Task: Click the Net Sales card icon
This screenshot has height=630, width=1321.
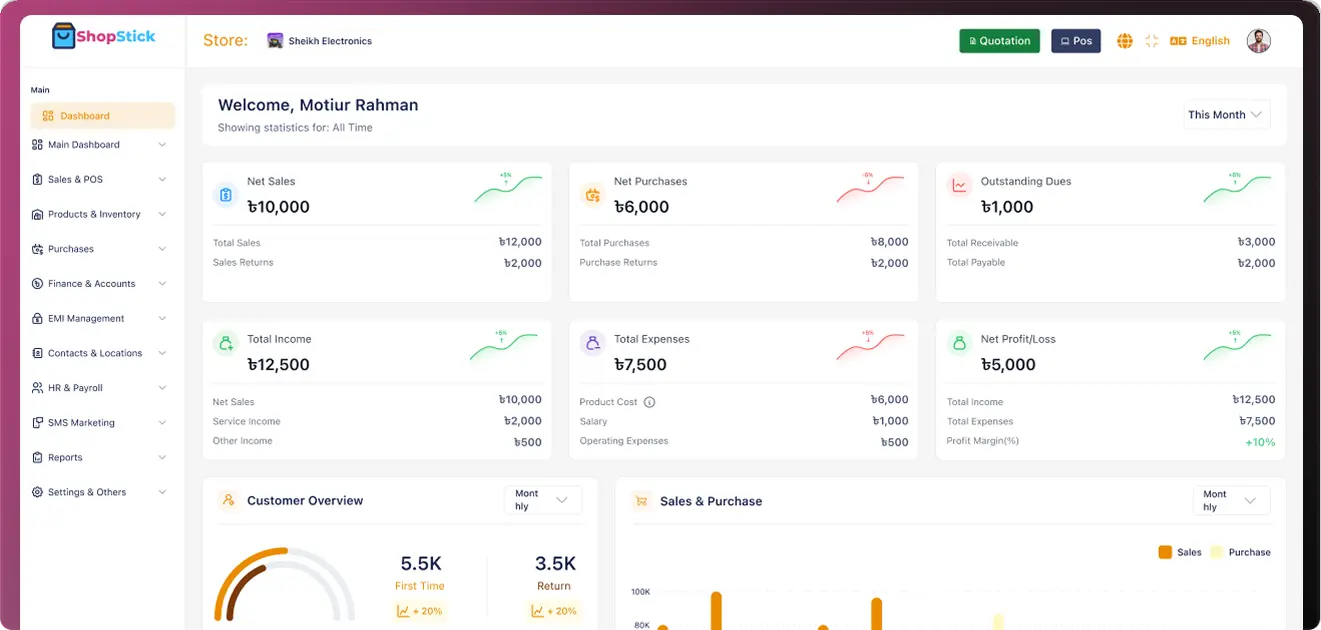Action: tap(226, 195)
